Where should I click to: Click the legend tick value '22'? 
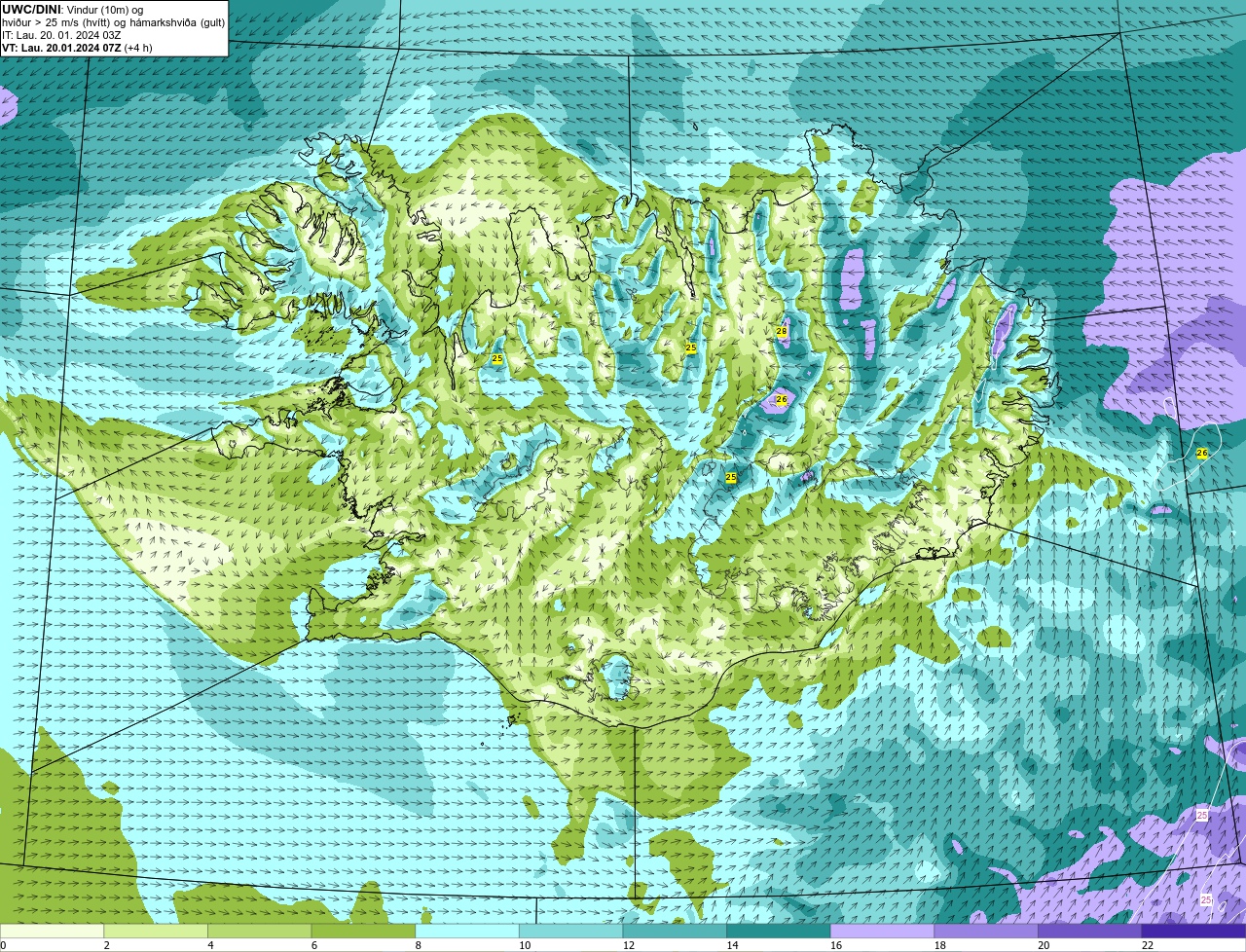coord(1148,945)
